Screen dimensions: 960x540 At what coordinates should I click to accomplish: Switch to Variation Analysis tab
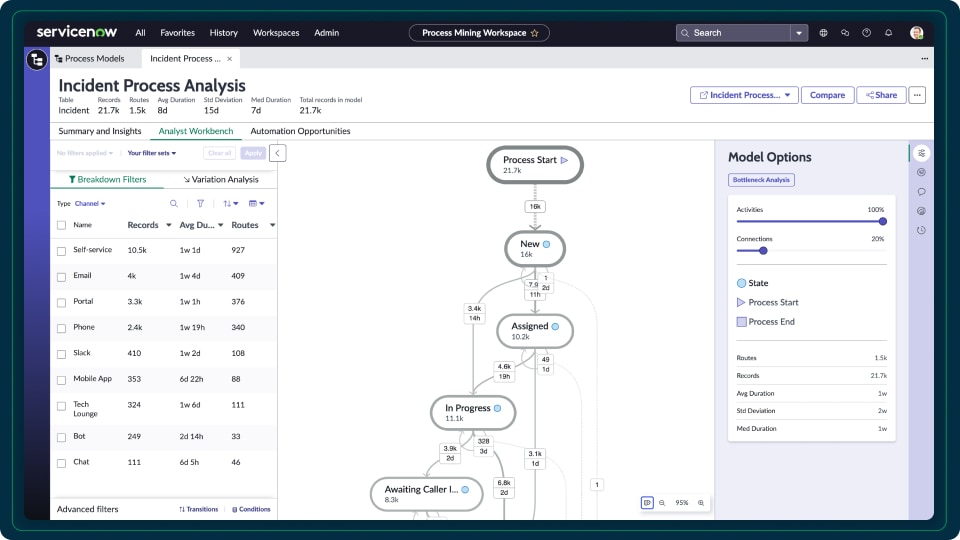220,180
